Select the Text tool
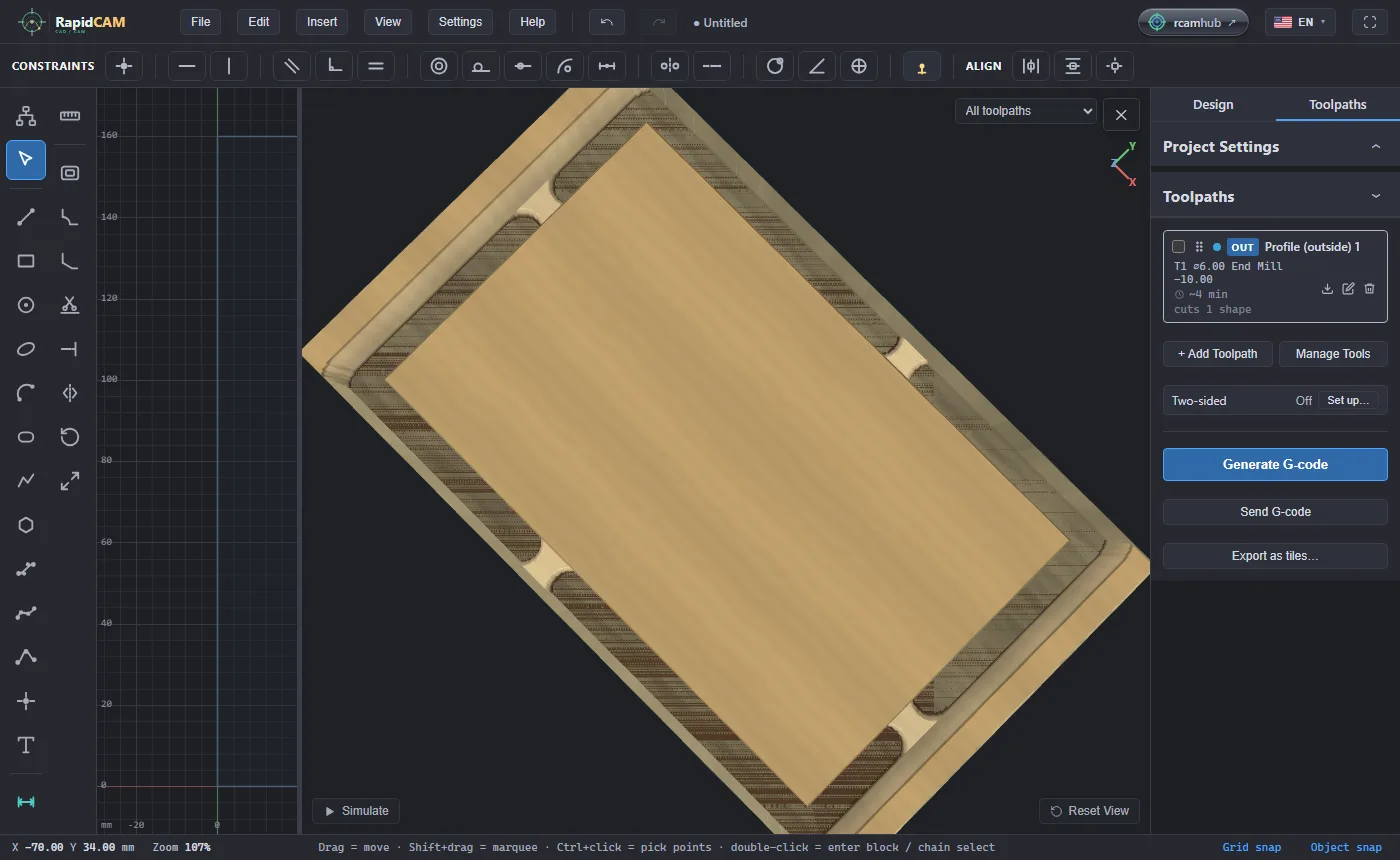The width and height of the screenshot is (1400, 860). 26,745
